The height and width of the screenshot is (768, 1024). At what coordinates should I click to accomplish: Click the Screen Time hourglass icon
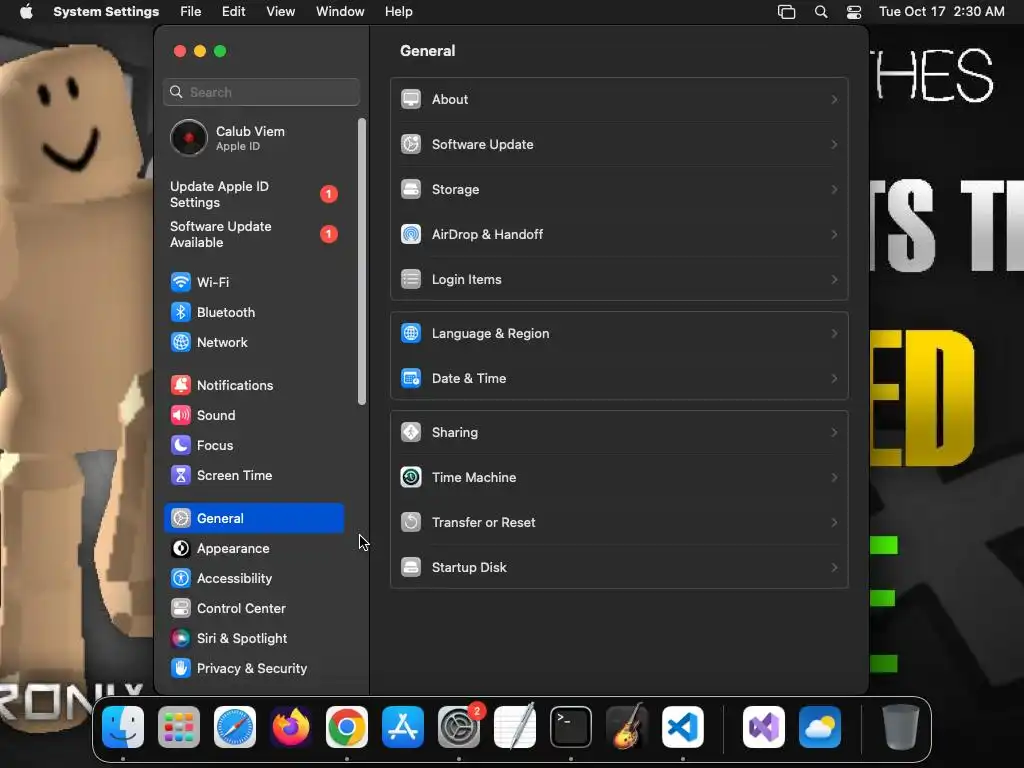(x=181, y=475)
